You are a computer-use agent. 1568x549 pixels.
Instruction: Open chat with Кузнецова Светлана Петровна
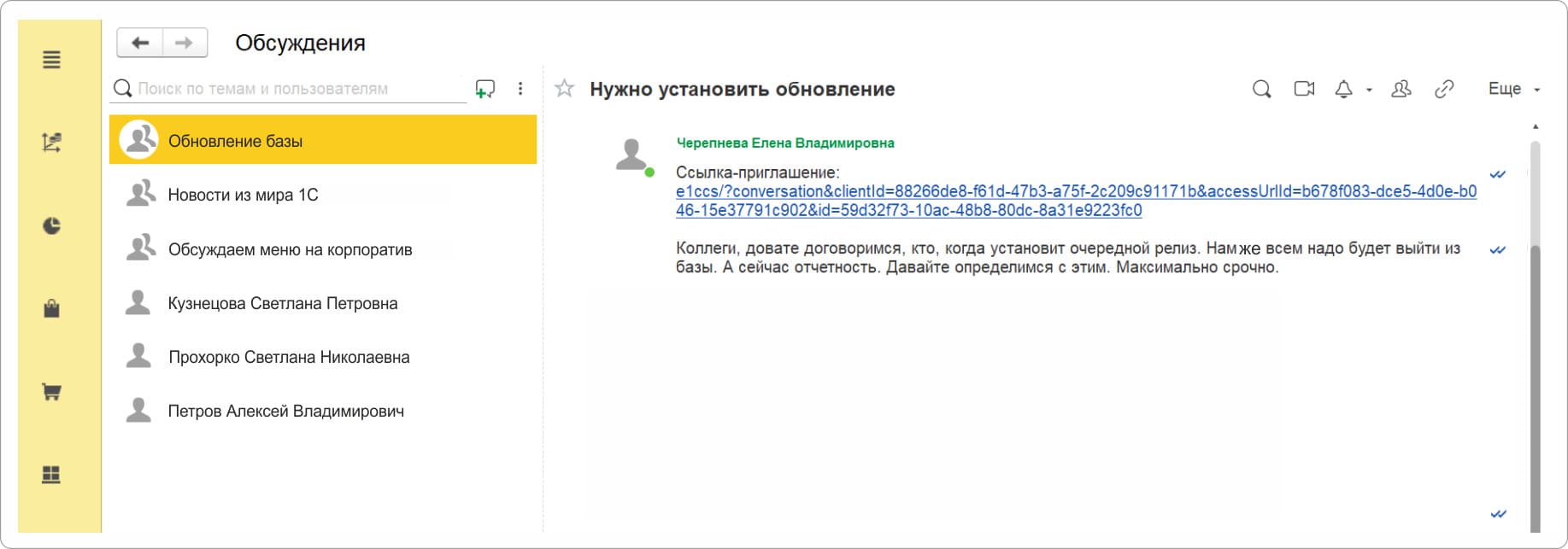323,302
